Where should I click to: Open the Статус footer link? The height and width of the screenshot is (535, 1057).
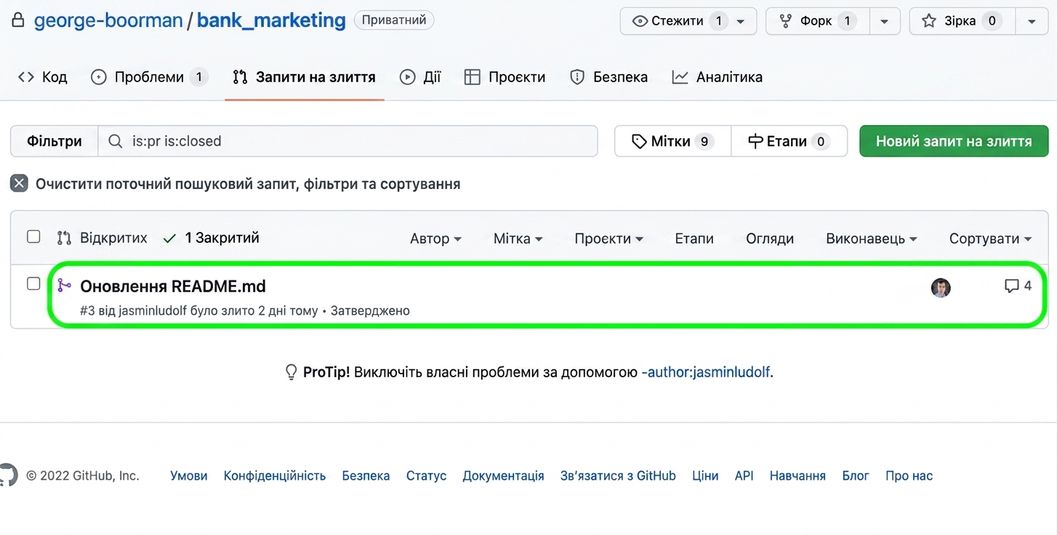(426, 476)
